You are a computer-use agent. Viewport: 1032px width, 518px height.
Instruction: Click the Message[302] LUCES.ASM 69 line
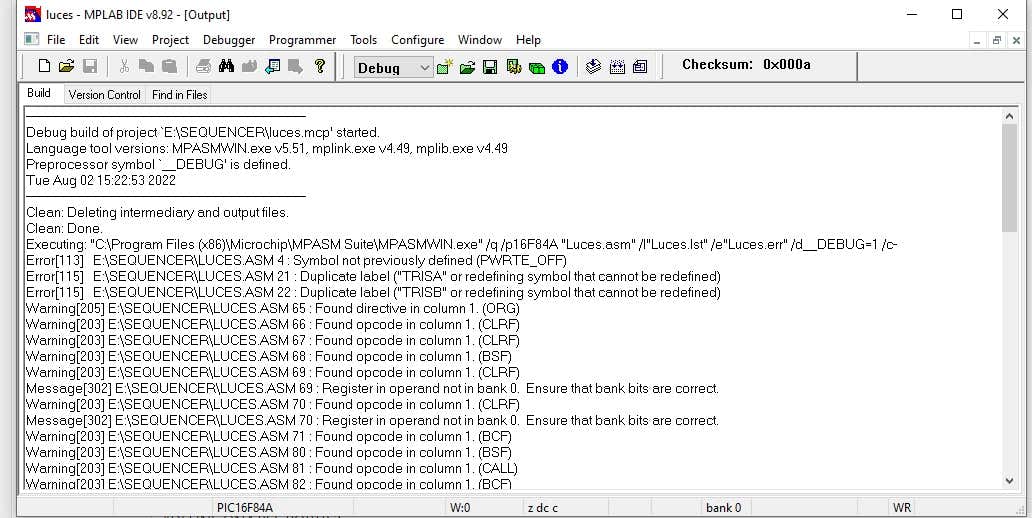(x=372, y=388)
